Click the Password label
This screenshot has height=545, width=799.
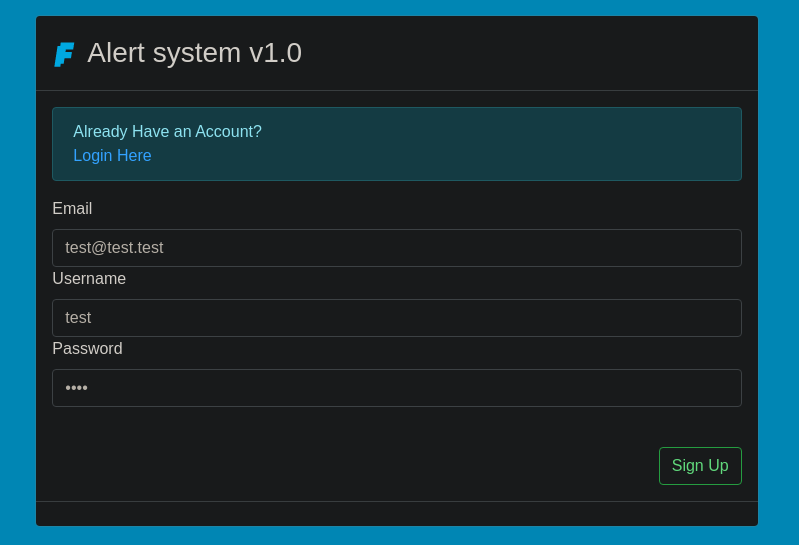point(87,348)
